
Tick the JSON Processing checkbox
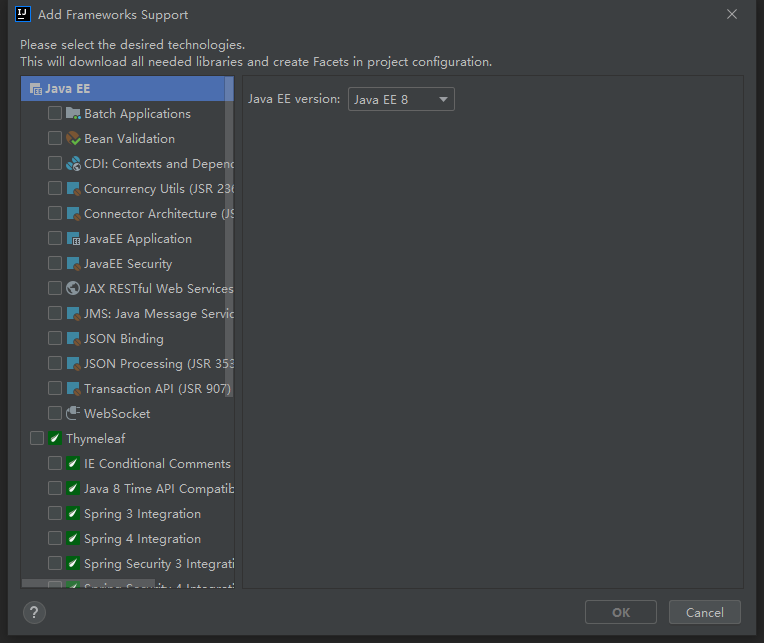[55, 363]
